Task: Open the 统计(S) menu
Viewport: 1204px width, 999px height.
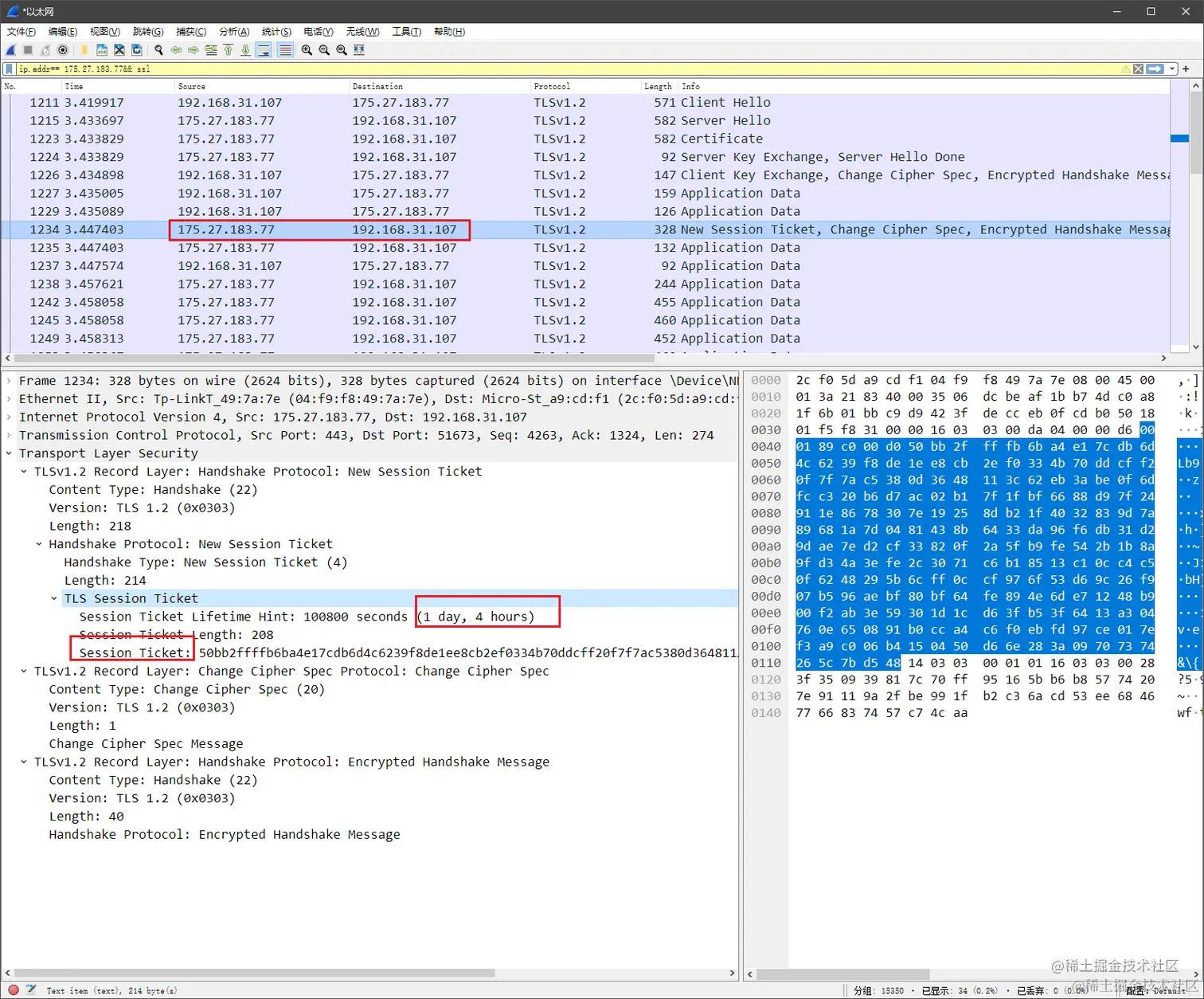Action: click(x=276, y=32)
